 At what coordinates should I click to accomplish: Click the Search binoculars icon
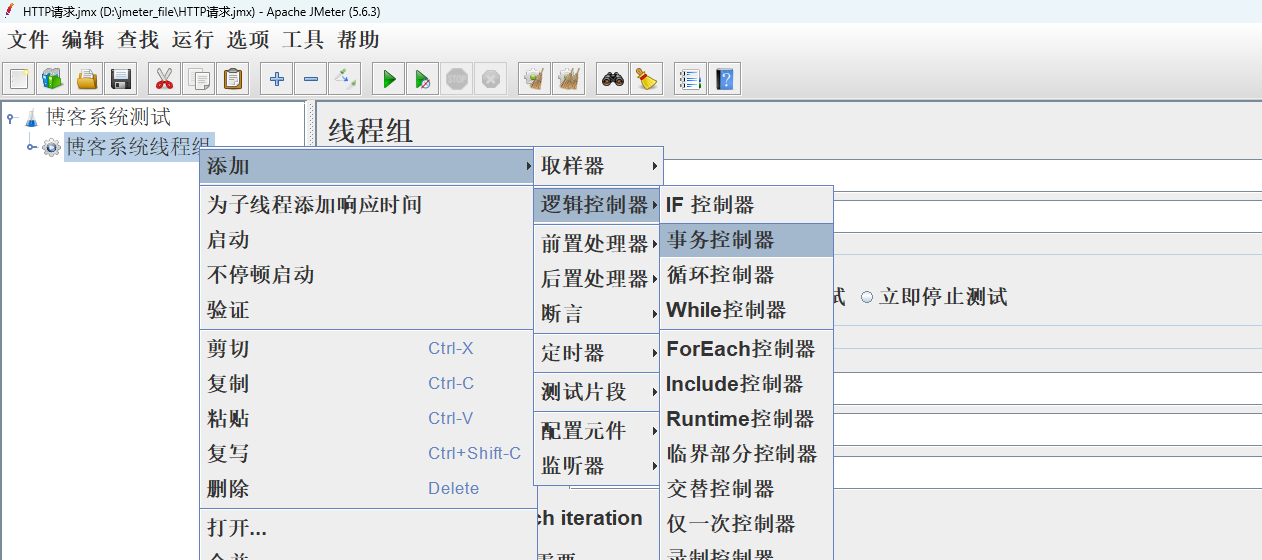pyautogui.click(x=613, y=78)
